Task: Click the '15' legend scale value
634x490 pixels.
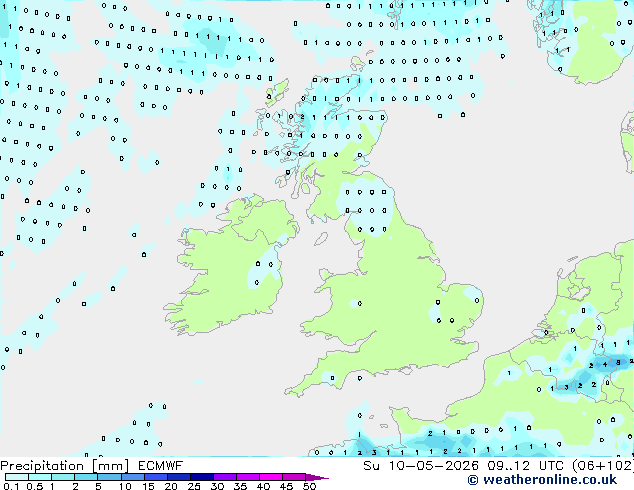Action: click(148, 486)
